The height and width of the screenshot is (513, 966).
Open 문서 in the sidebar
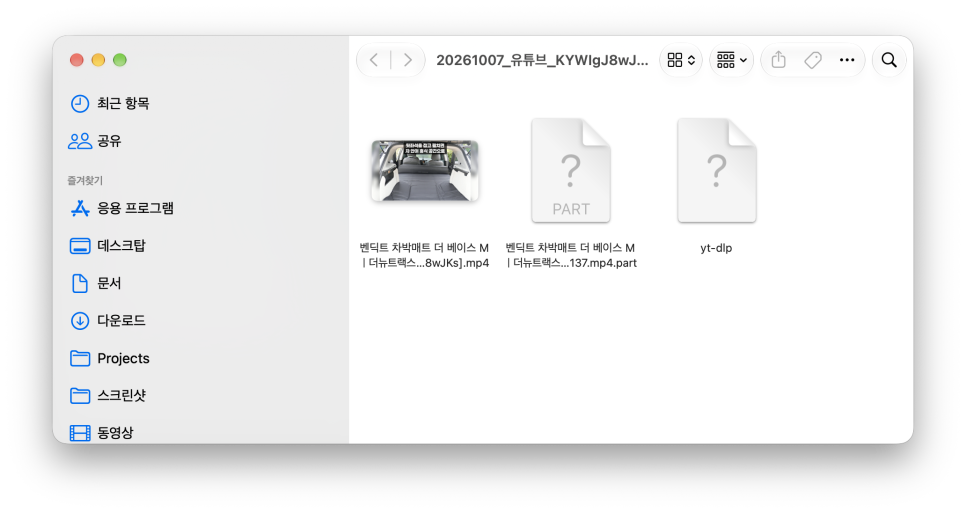click(95, 283)
